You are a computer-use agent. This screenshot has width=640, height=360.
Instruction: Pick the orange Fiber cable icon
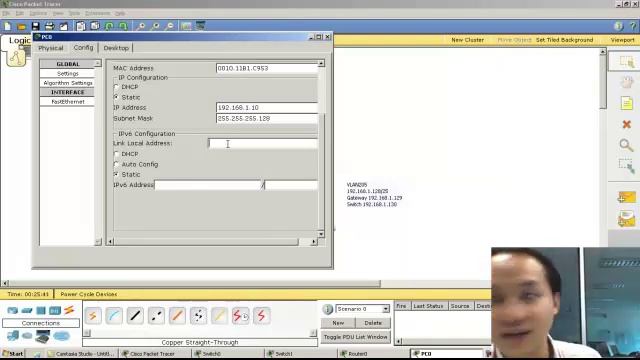177,316
